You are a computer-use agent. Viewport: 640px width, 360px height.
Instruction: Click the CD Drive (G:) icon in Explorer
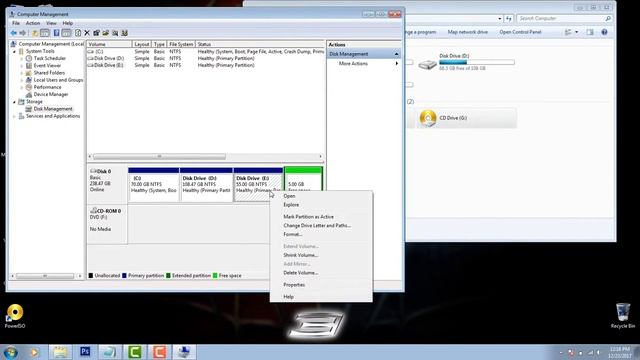pyautogui.click(x=428, y=118)
